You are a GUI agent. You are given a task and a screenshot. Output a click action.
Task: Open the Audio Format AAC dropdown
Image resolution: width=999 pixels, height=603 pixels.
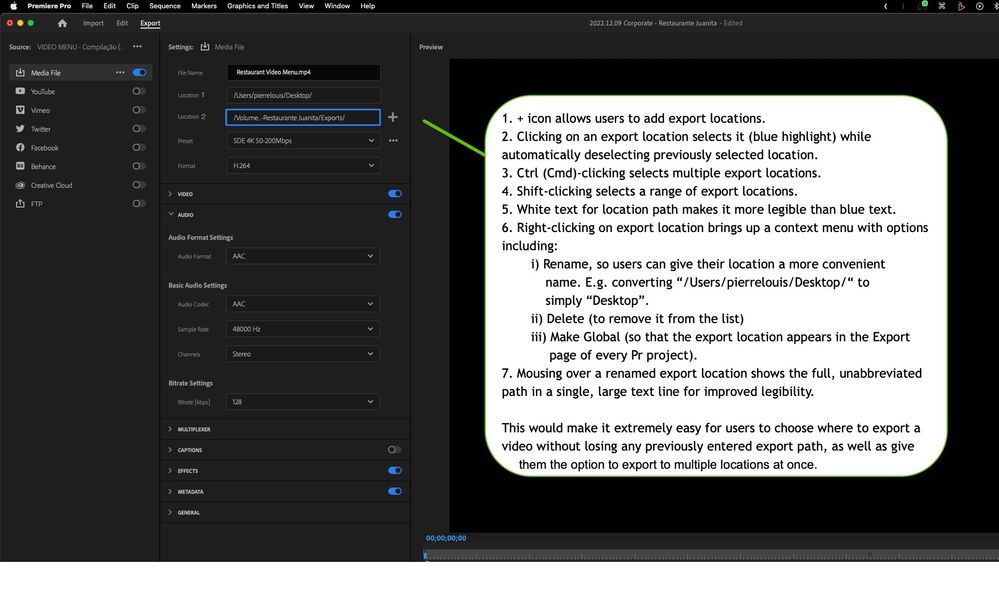(303, 256)
